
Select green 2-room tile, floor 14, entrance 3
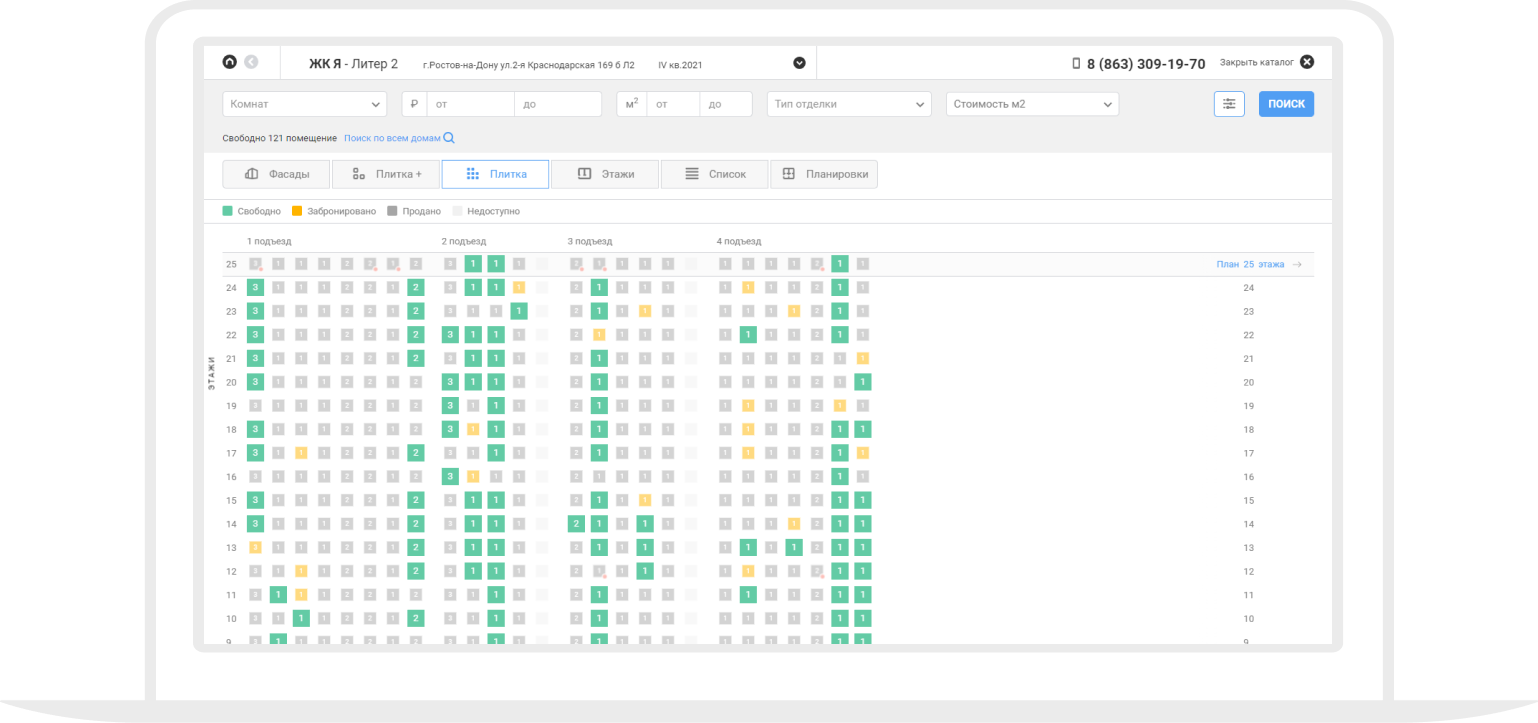click(x=576, y=524)
